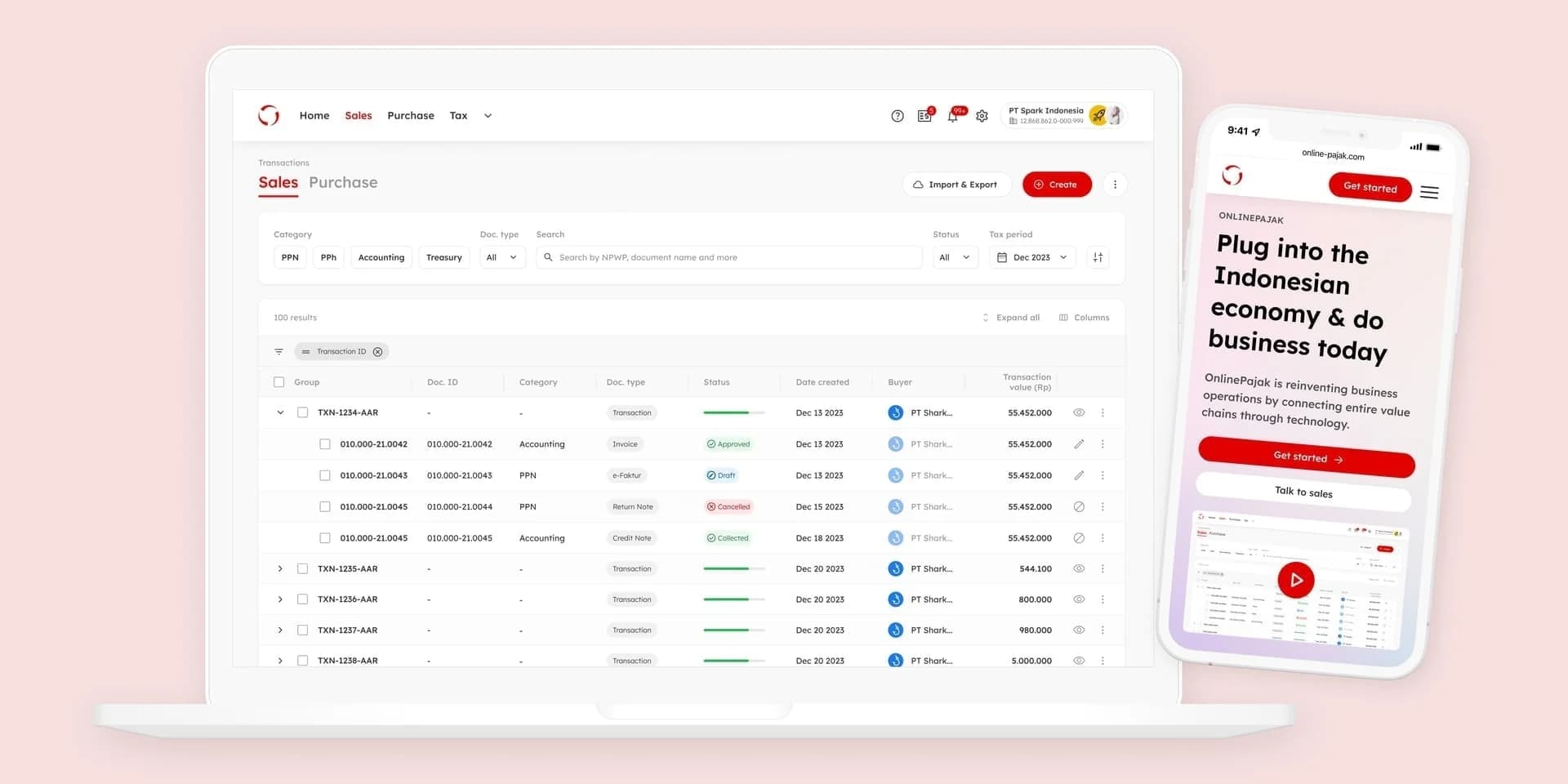
Task: Tick the checkbox for TXN-1236-AAR
Action: [302, 599]
